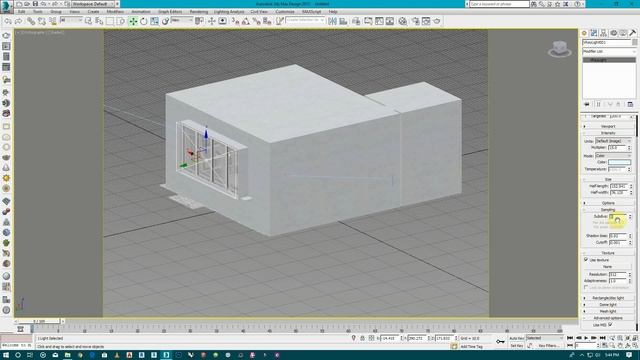Viewport: 640px width, 360px height.
Task: Expand the Dome light rollout
Action: (608, 304)
